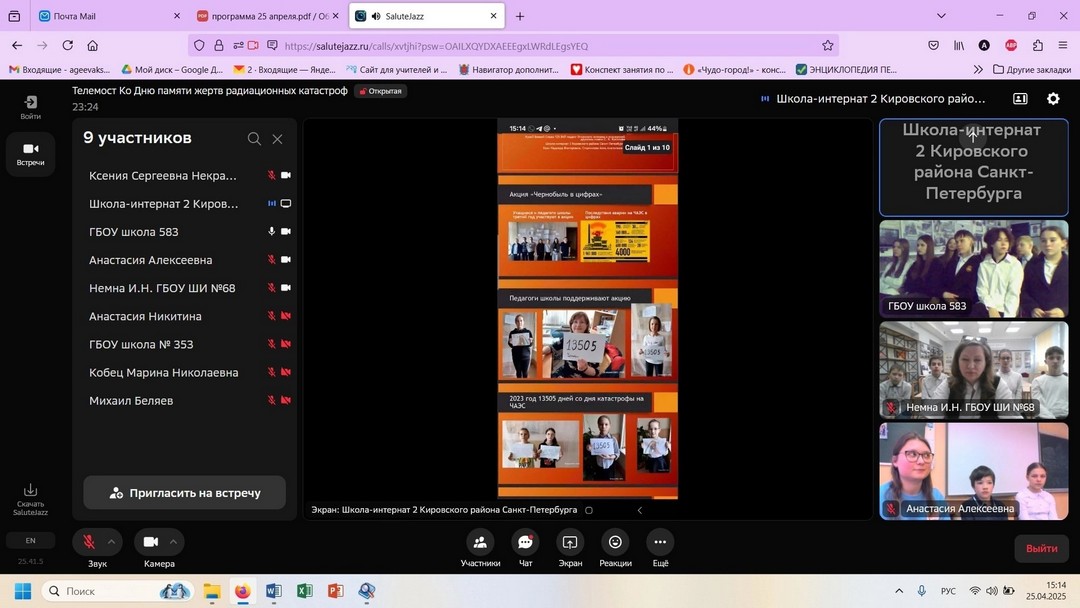Screen dimensions: 1080x608
Task: Select participant Школа-интернат 2 Киров... in list
Action: pos(187,204)
